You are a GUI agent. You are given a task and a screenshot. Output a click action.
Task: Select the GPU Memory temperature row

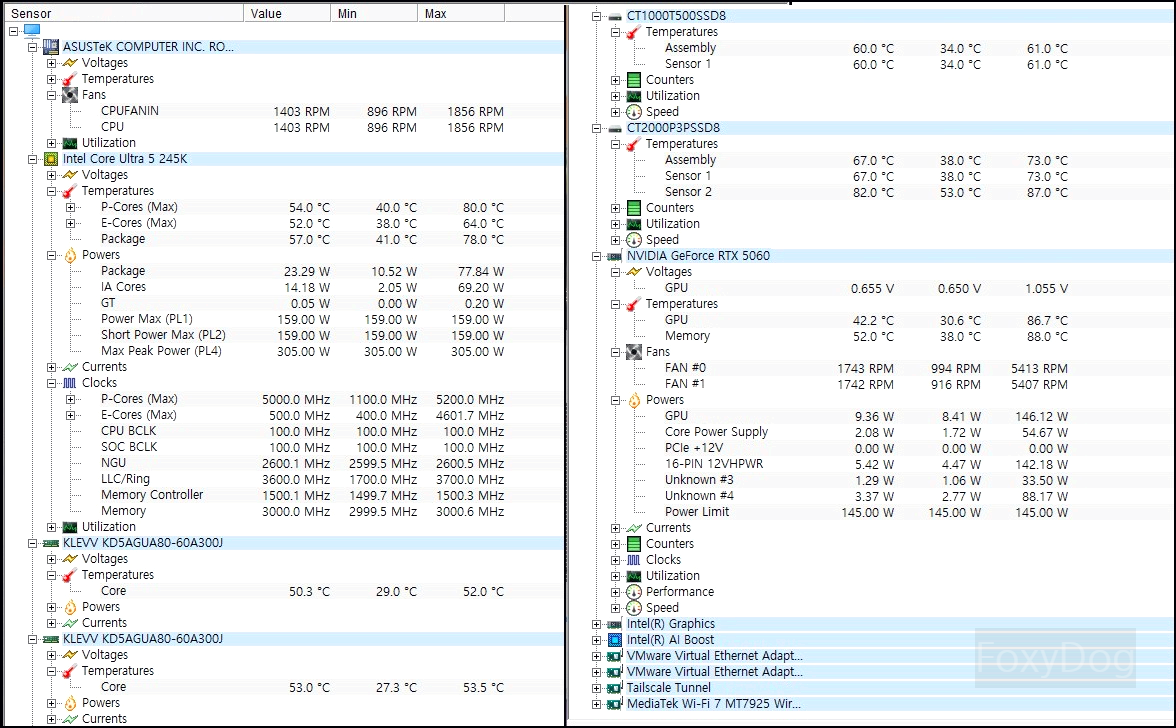[x=874, y=336]
